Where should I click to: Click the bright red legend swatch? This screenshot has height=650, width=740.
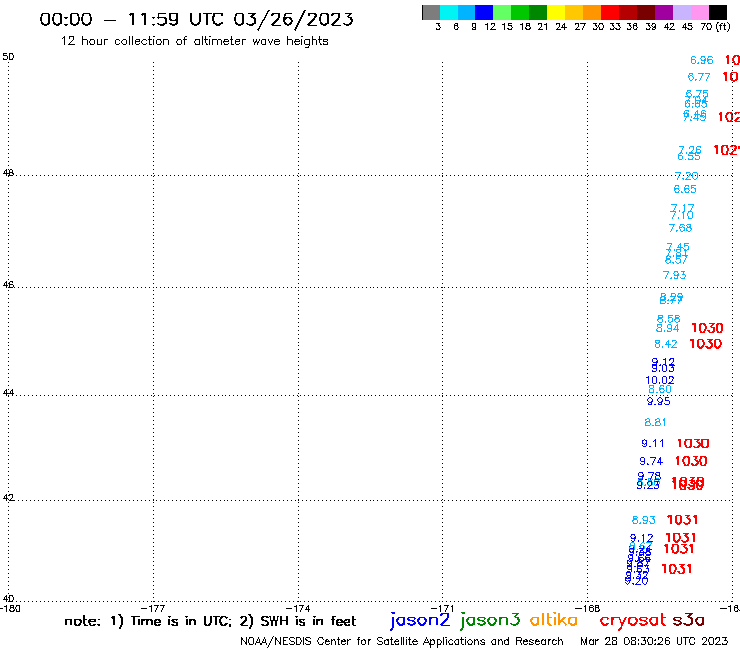click(610, 12)
